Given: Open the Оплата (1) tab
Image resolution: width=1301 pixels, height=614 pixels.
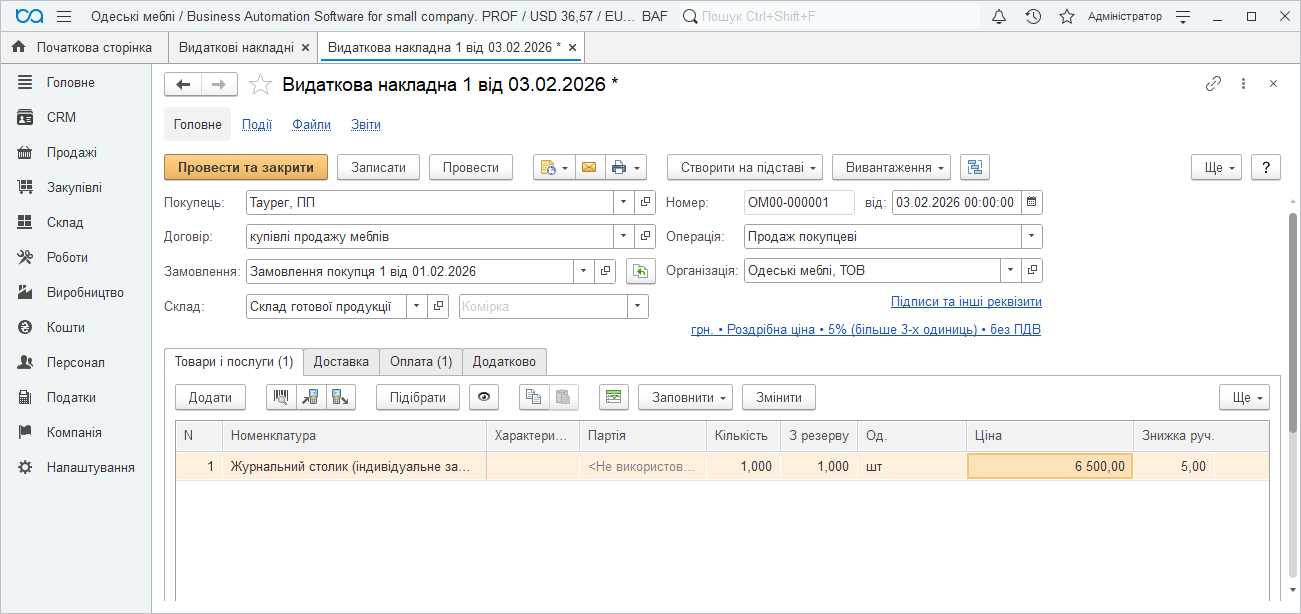Looking at the screenshot, I should [x=421, y=362].
